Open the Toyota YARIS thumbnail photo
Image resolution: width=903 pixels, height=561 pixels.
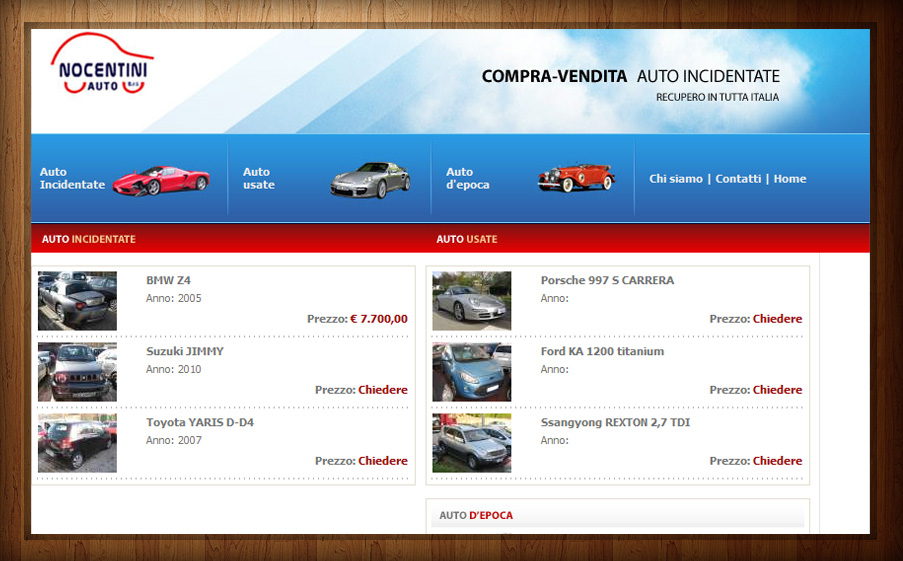pos(77,442)
